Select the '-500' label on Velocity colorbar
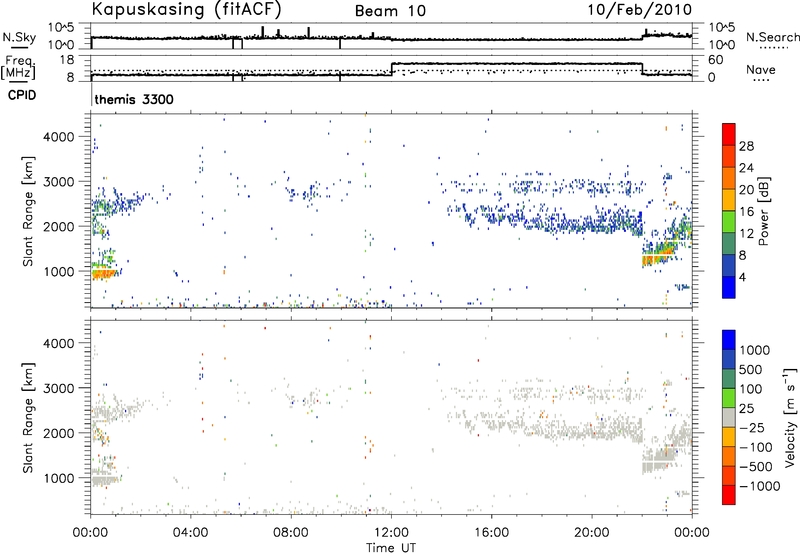The height and width of the screenshot is (554, 800). [x=755, y=466]
